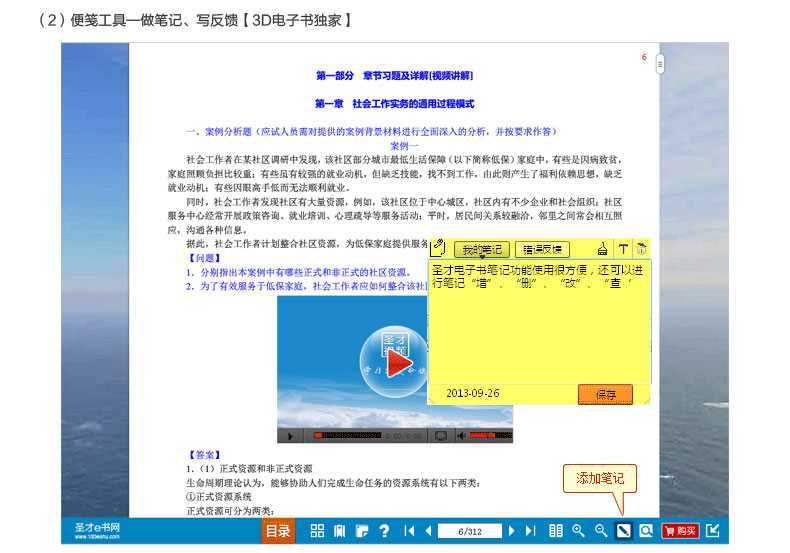Image resolution: width=790 pixels, height=553 pixels.
Task: Go to the previous page
Action: pos(428,531)
